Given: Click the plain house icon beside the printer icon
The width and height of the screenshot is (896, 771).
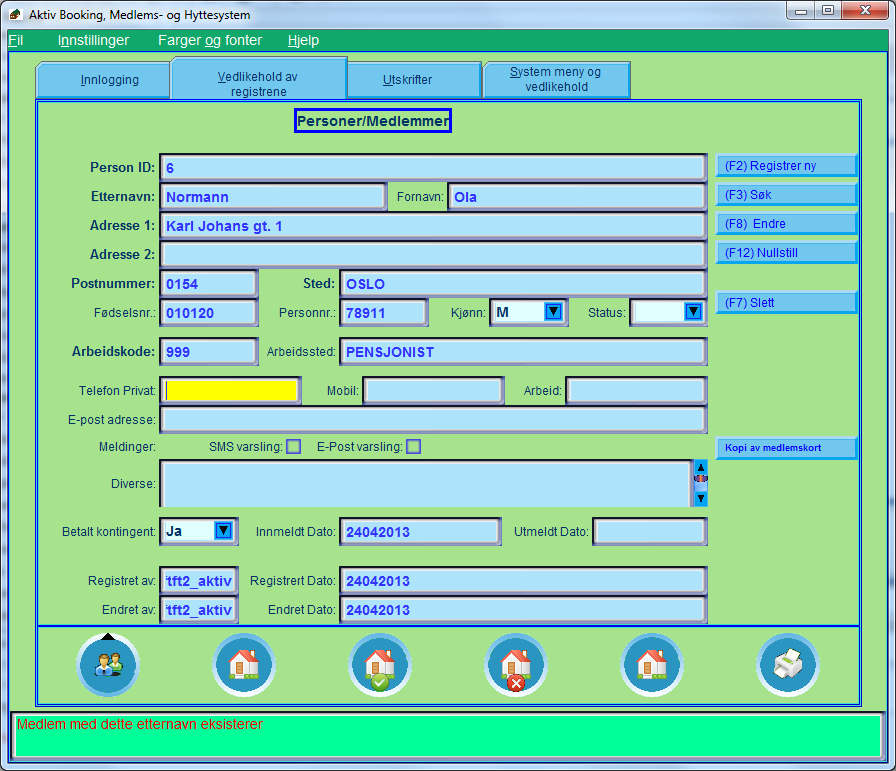Looking at the screenshot, I should 651,665.
